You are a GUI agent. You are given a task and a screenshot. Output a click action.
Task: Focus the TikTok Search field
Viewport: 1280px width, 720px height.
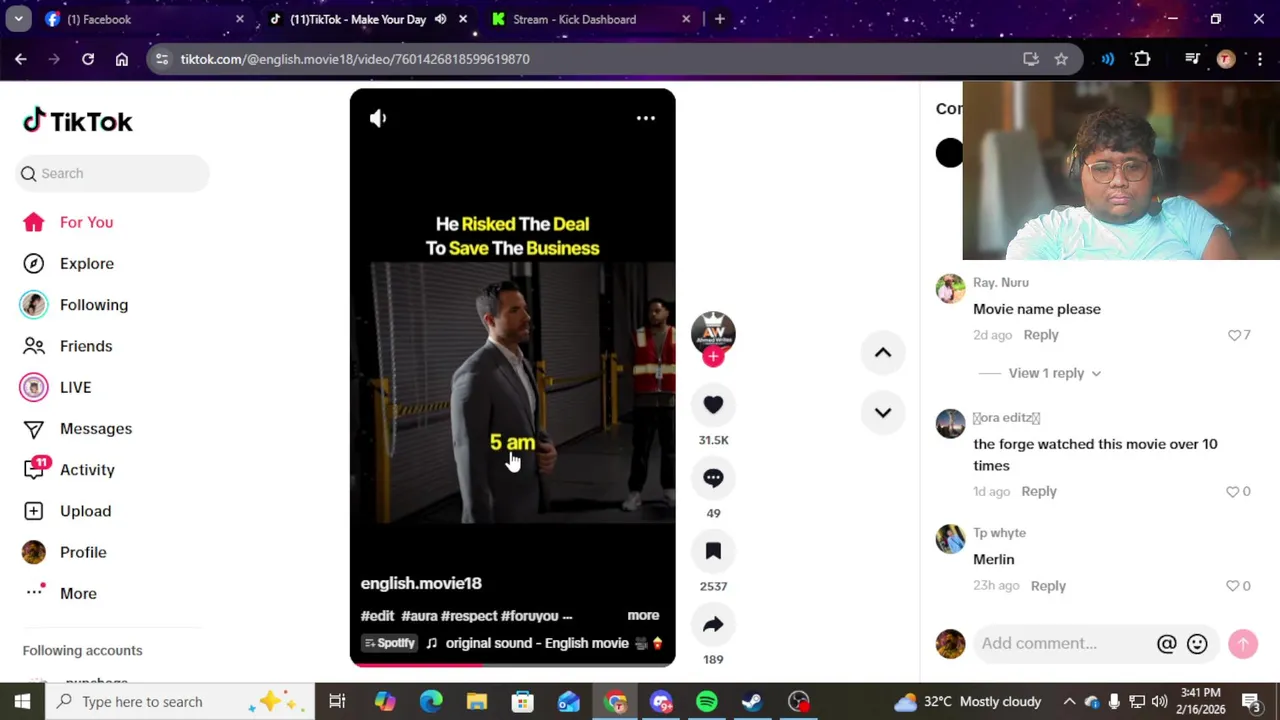click(x=113, y=173)
